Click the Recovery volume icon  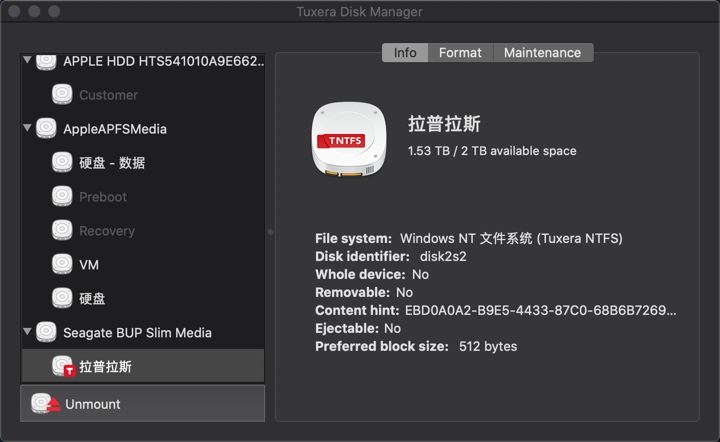coord(62,230)
